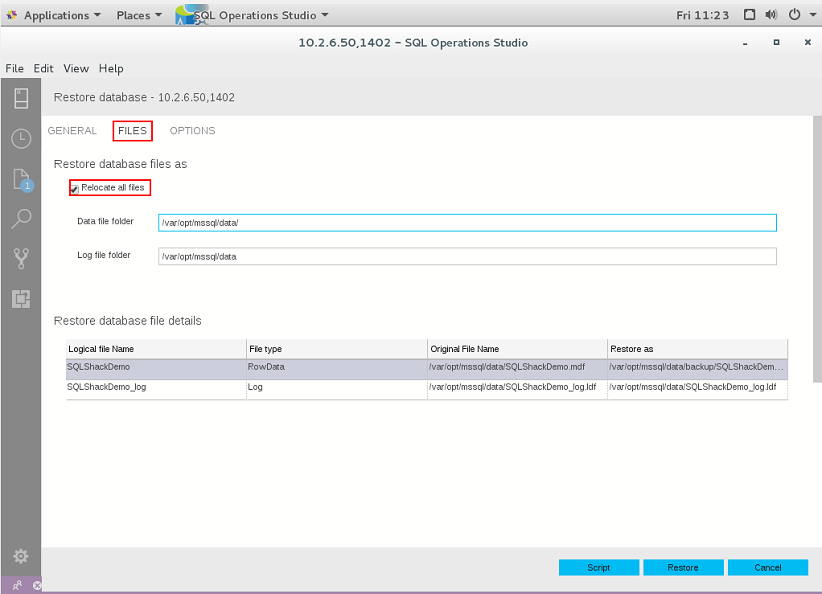The width and height of the screenshot is (822, 594).
Task: Click the Cancel button
Action: pyautogui.click(x=768, y=567)
